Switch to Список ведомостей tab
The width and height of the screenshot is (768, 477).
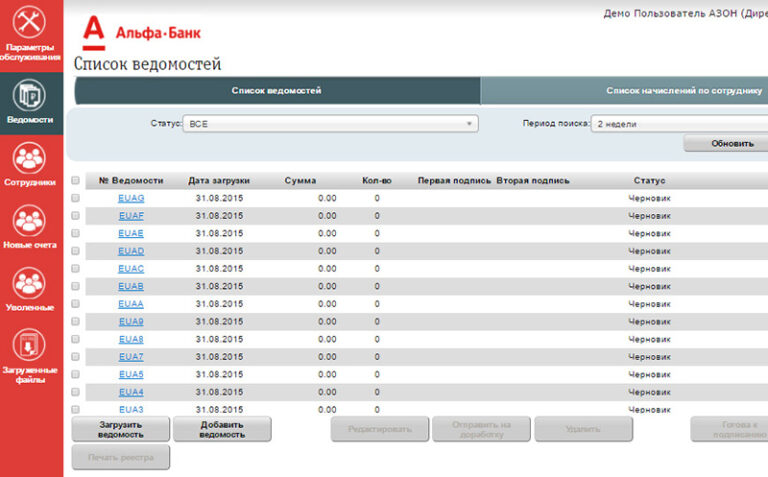pos(277,91)
